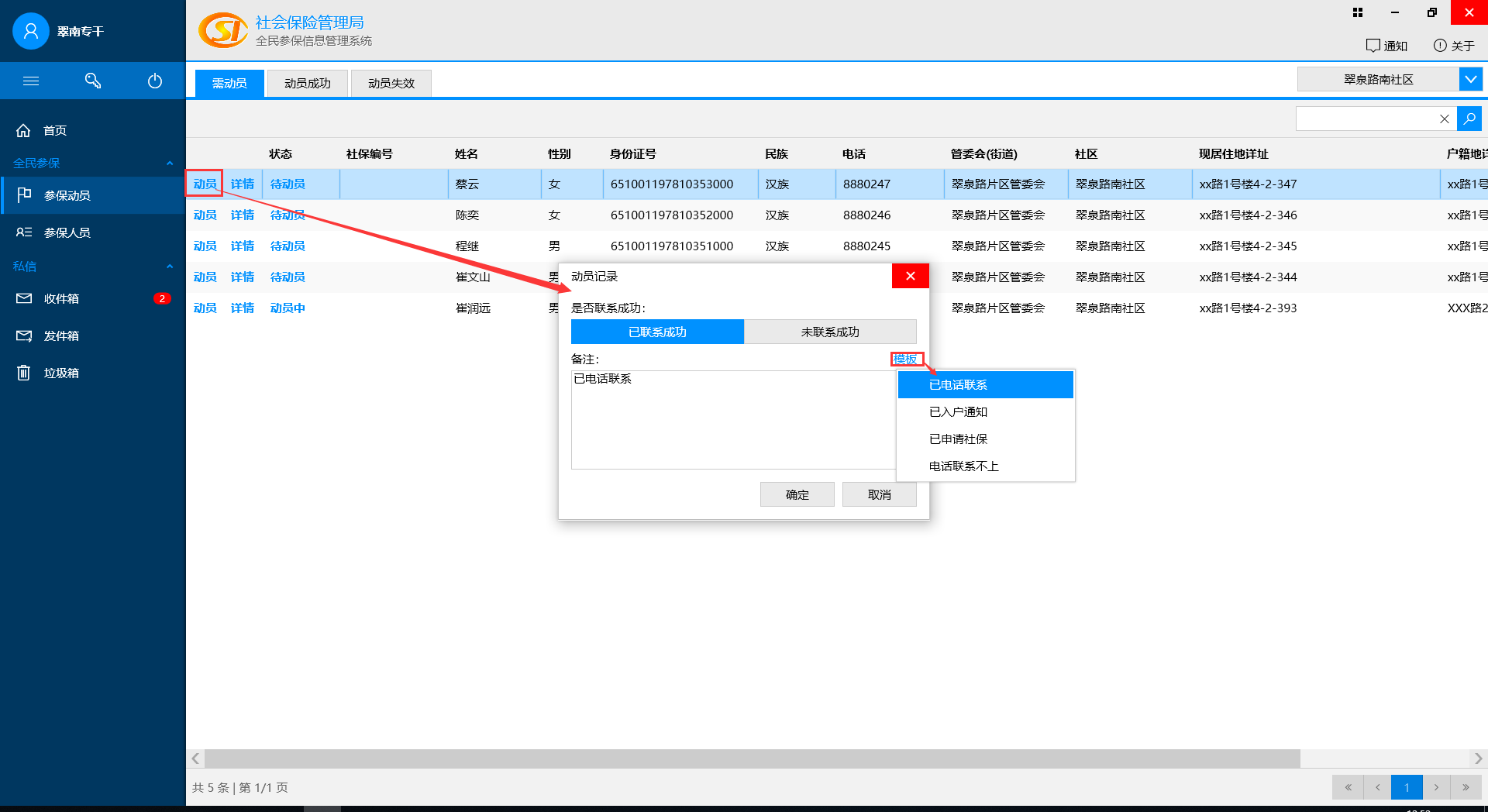Click 确定 button in dialog

click(x=797, y=494)
